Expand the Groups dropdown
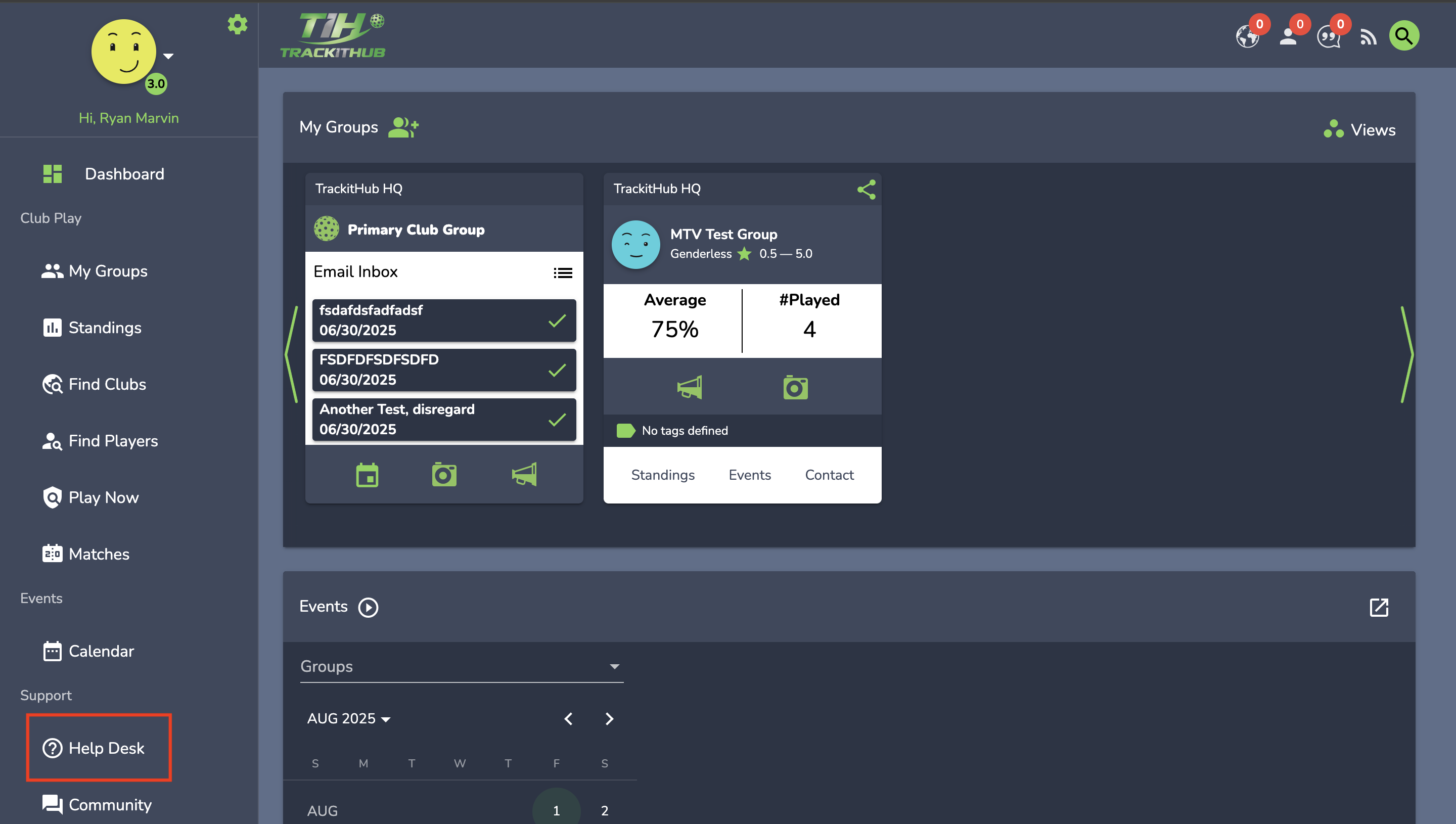This screenshot has height=824, width=1456. tap(462, 666)
